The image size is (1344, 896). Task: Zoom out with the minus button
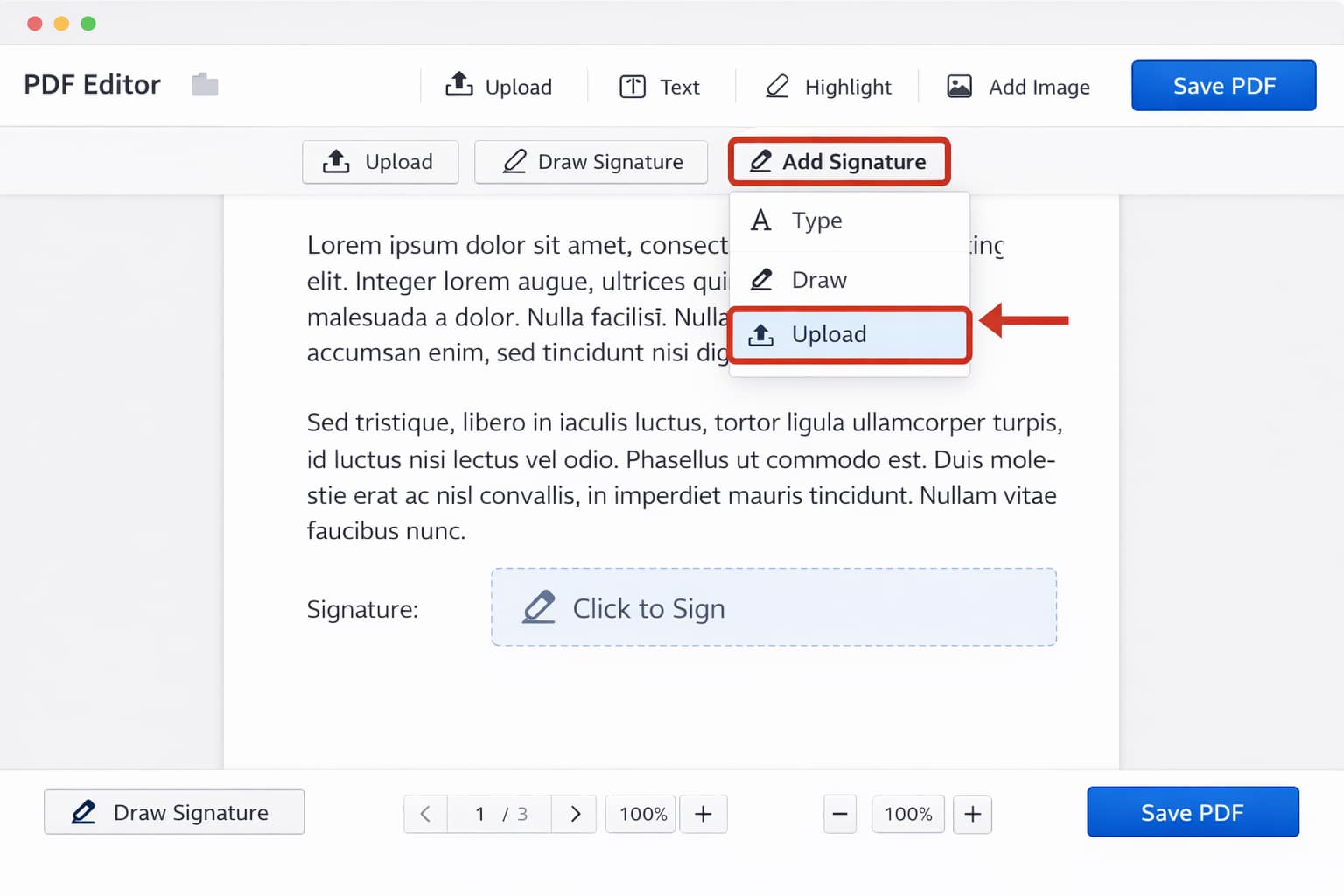840,814
